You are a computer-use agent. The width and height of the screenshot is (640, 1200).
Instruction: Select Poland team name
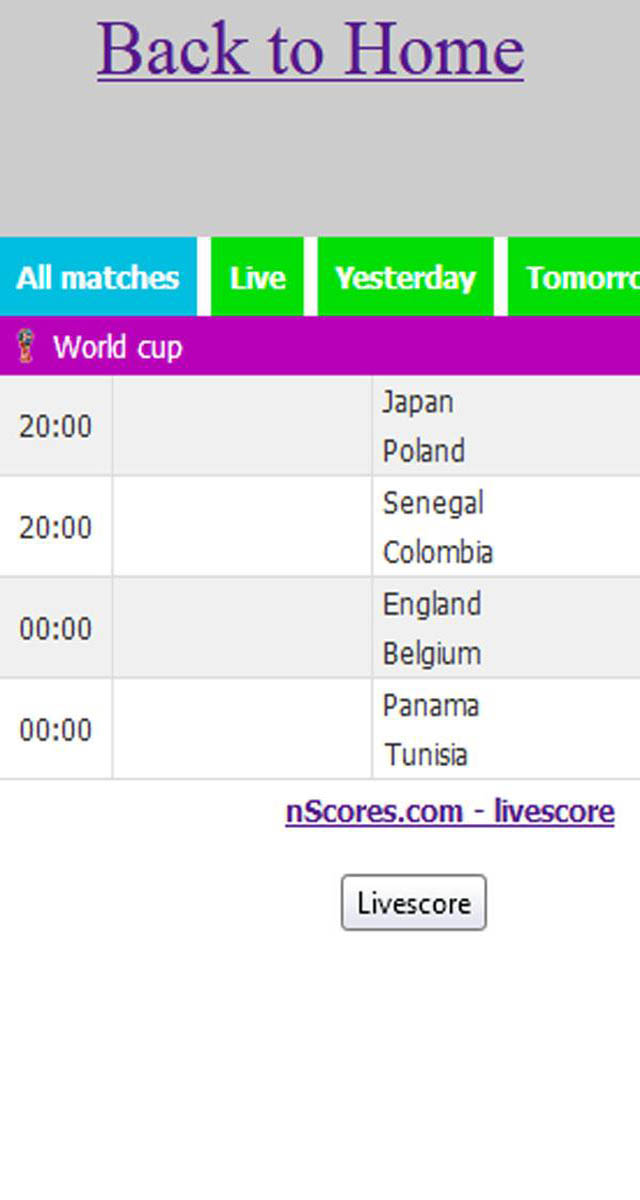pyautogui.click(x=423, y=451)
